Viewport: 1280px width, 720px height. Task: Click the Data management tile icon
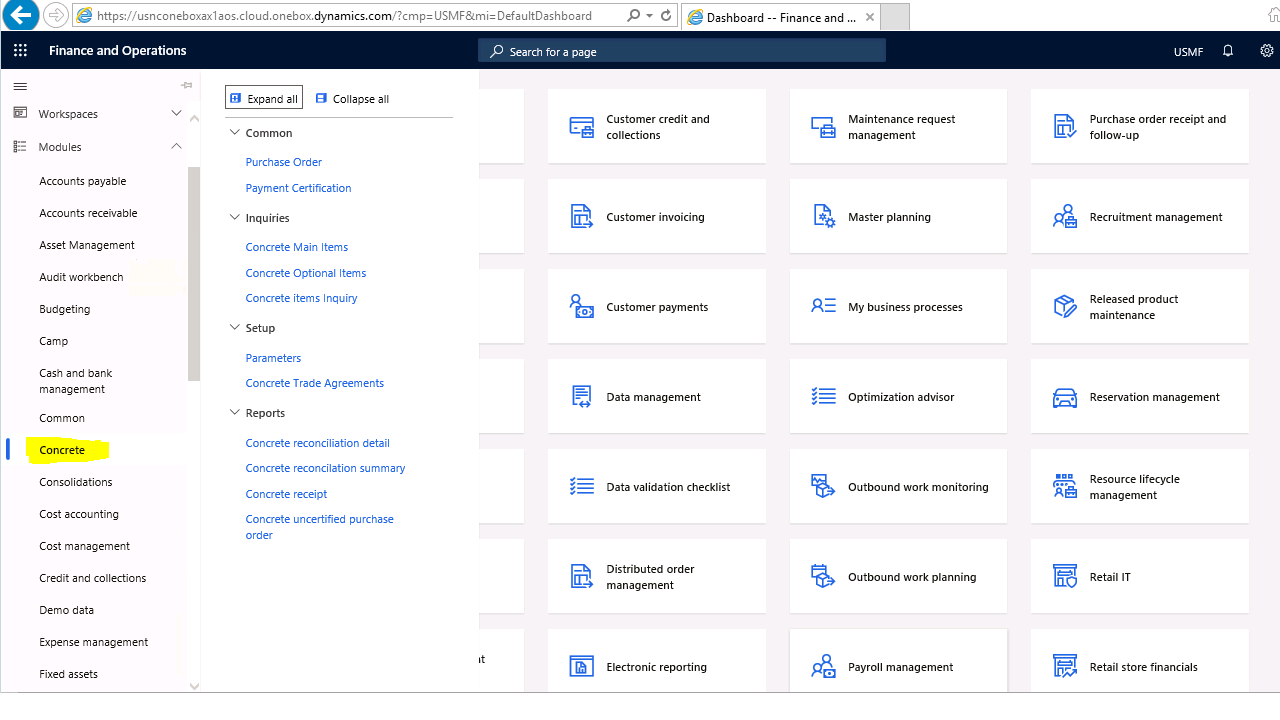pos(582,397)
